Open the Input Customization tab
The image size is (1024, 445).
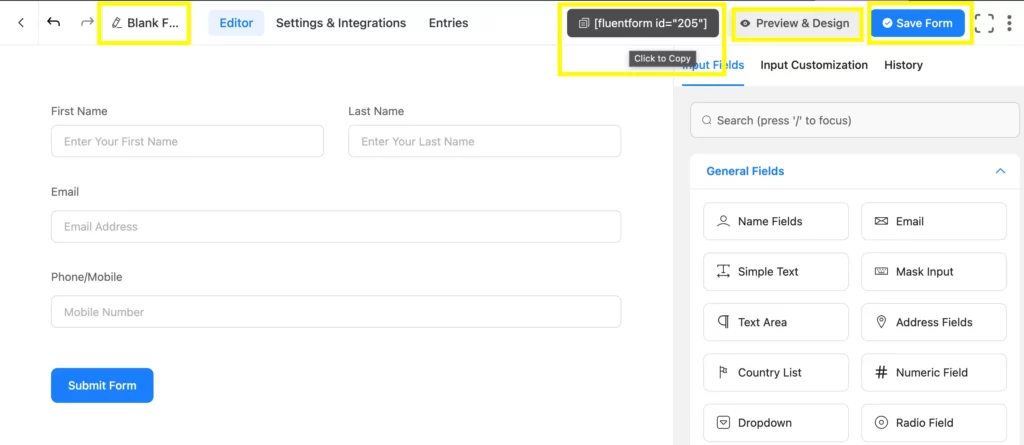(x=814, y=65)
